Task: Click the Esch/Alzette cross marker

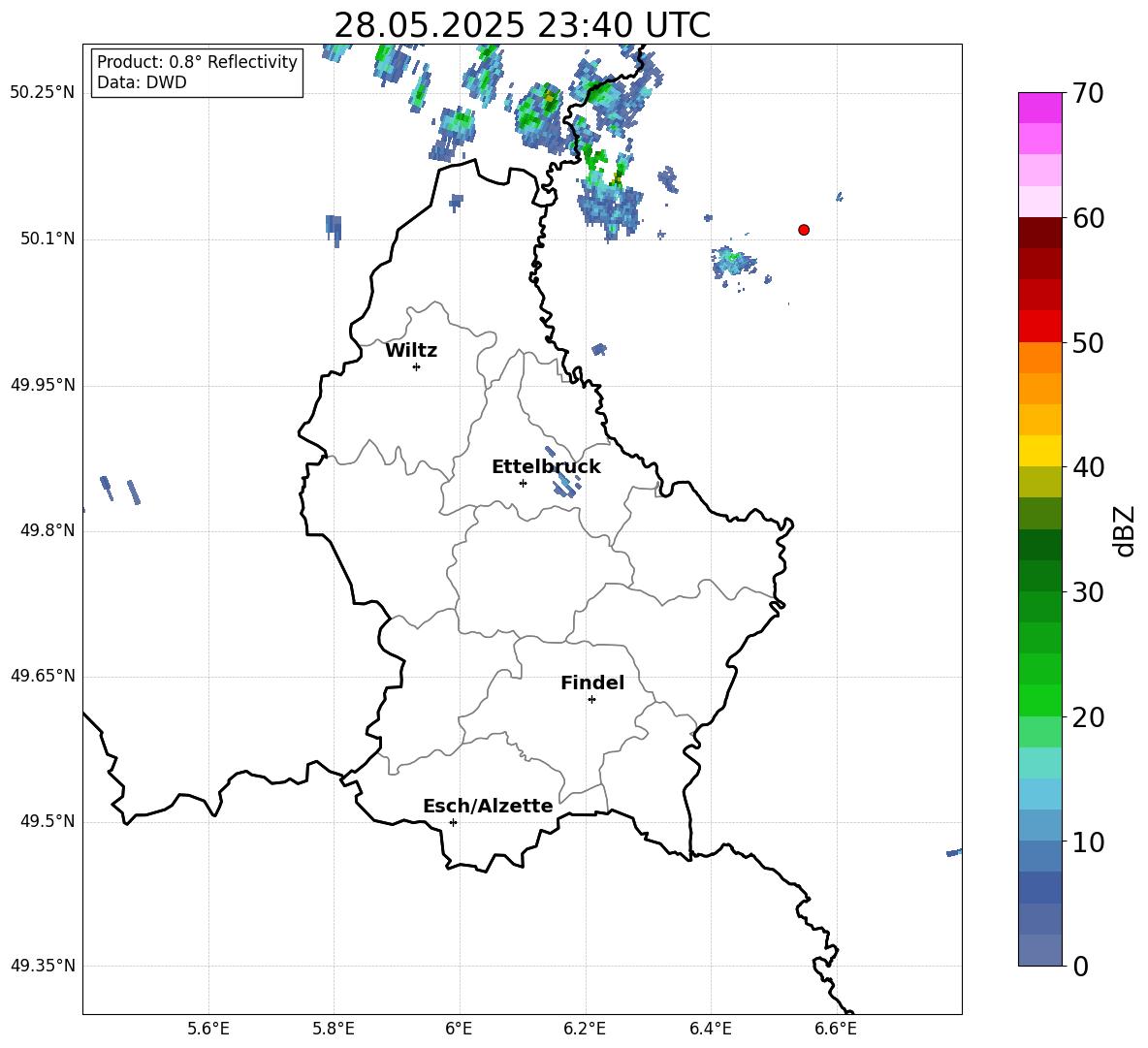Action: coord(453,822)
